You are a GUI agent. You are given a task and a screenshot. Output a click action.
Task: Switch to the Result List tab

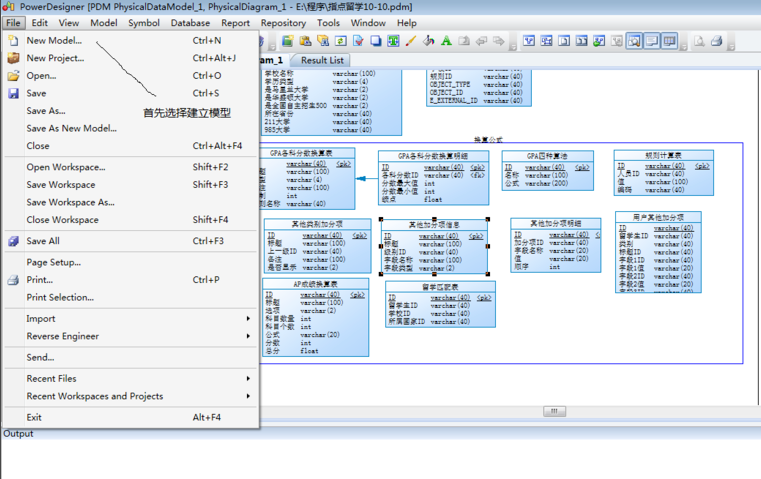coord(322,60)
